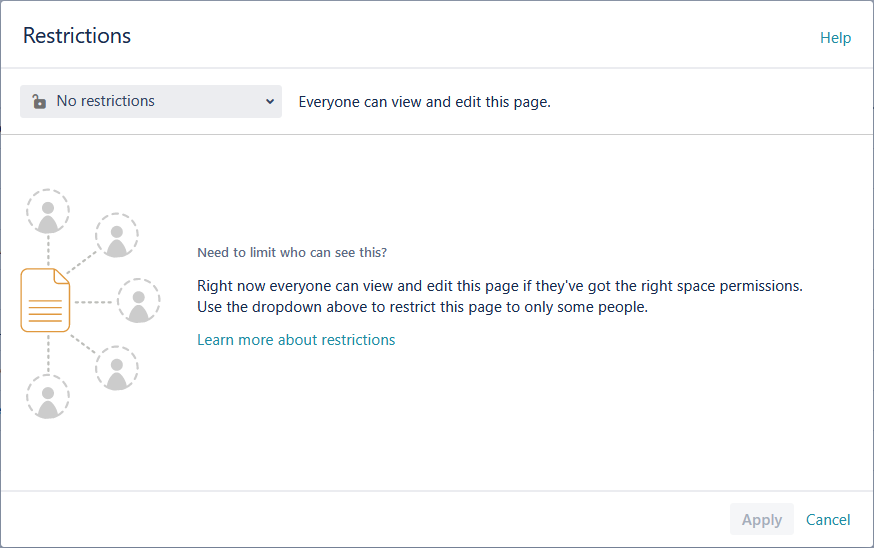Click the lower-right user avatar icon

[x=116, y=368]
